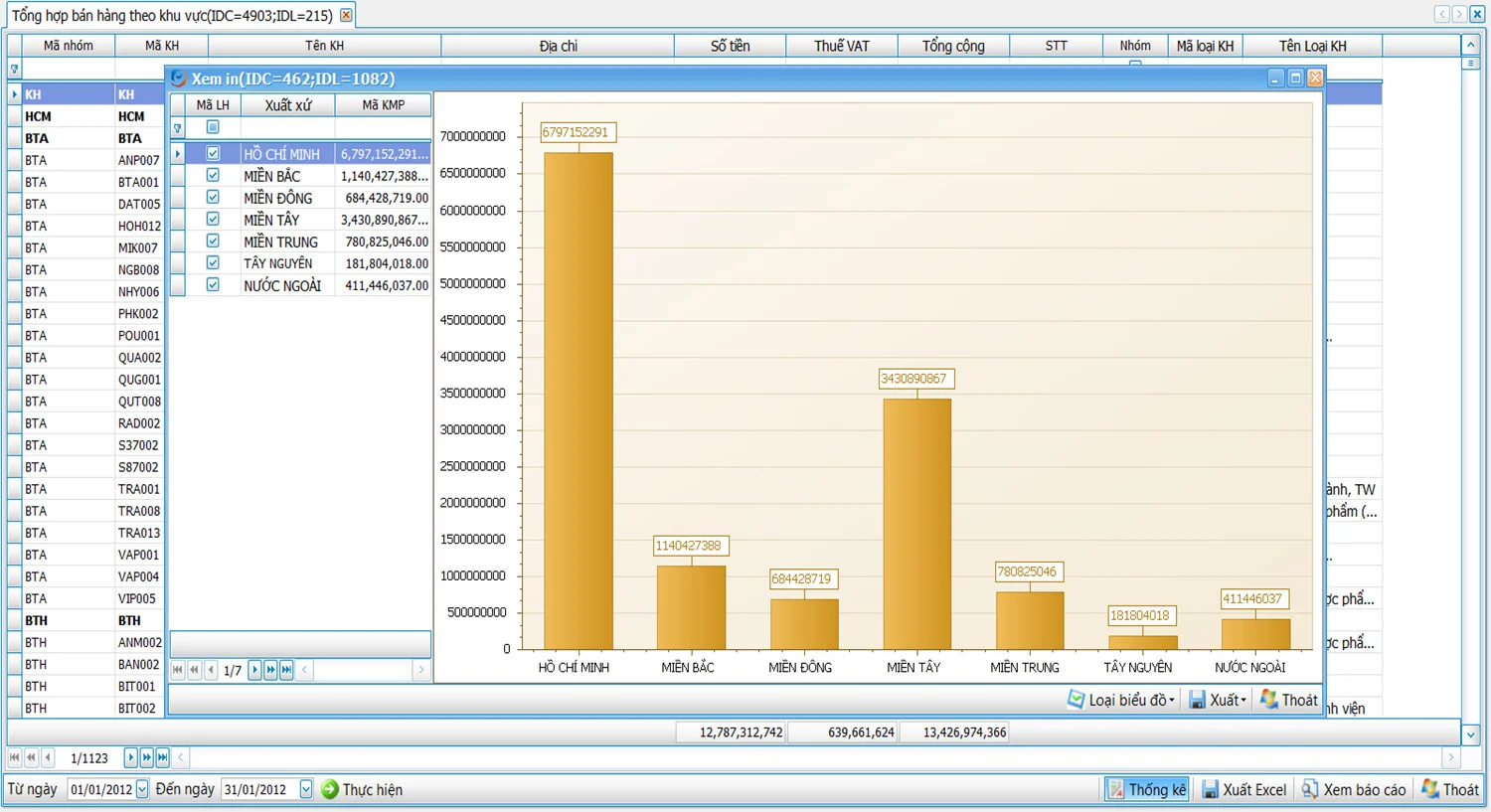This screenshot has height=812, width=1491.
Task: Jump to last record in main grid navigator
Action: pyautogui.click(x=163, y=757)
